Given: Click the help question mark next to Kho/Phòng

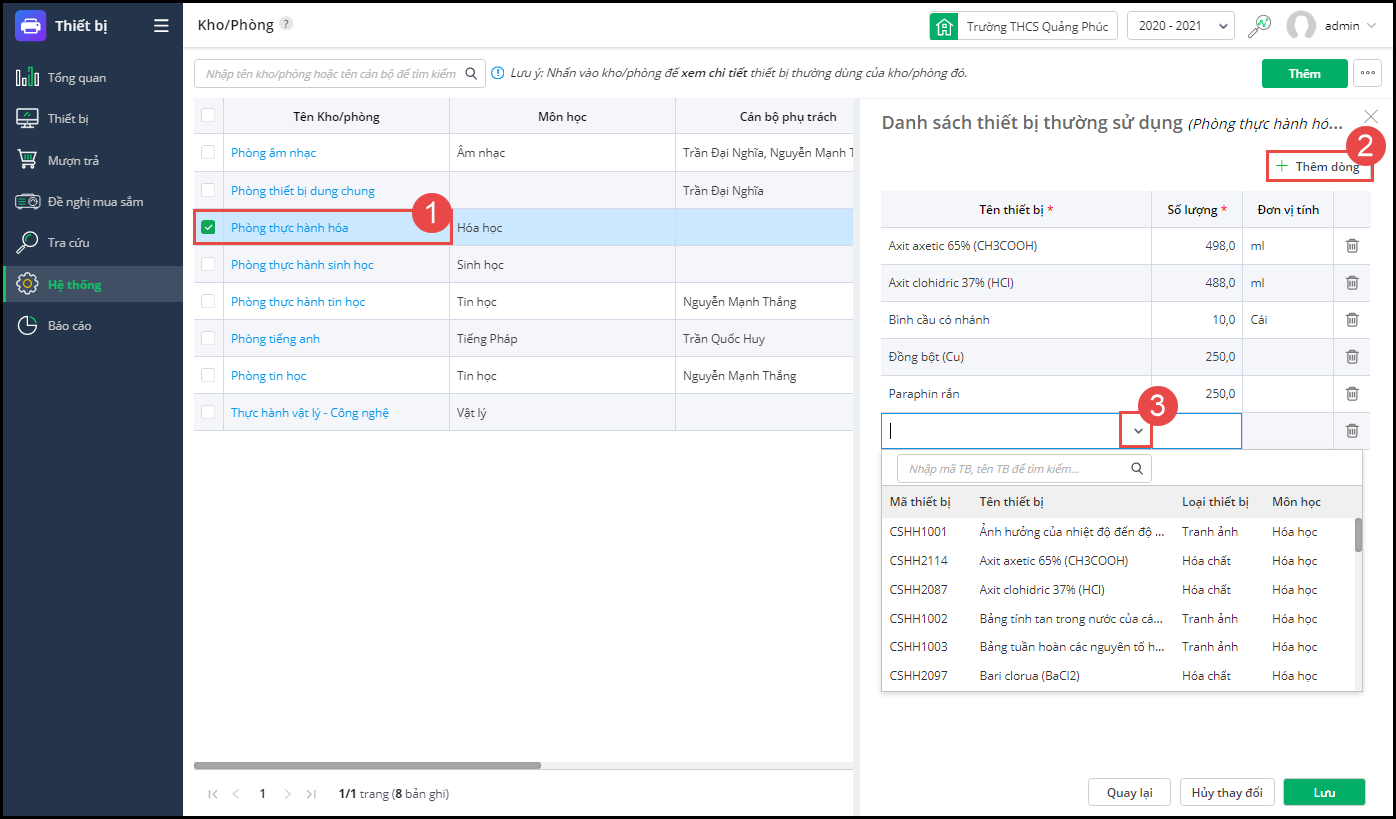Looking at the screenshot, I should [287, 24].
